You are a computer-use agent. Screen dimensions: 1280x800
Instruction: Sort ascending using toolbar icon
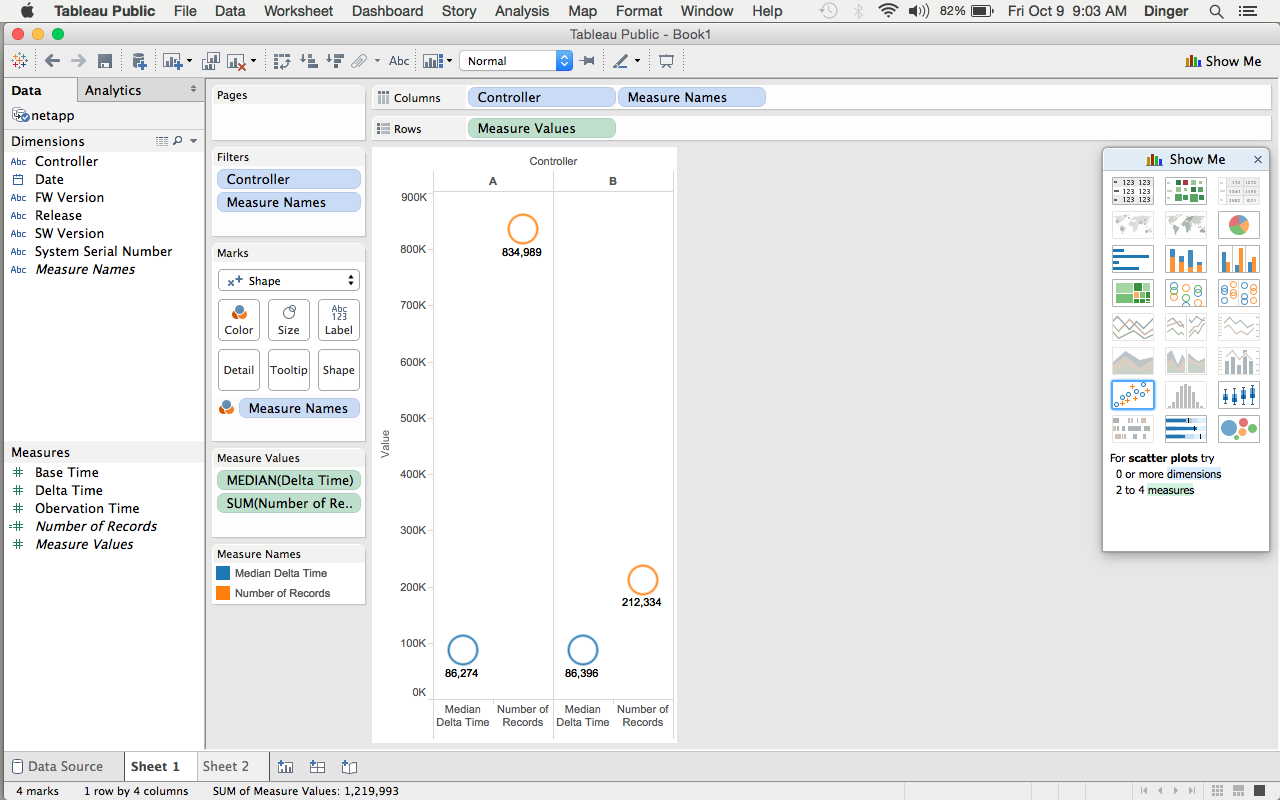coord(309,61)
